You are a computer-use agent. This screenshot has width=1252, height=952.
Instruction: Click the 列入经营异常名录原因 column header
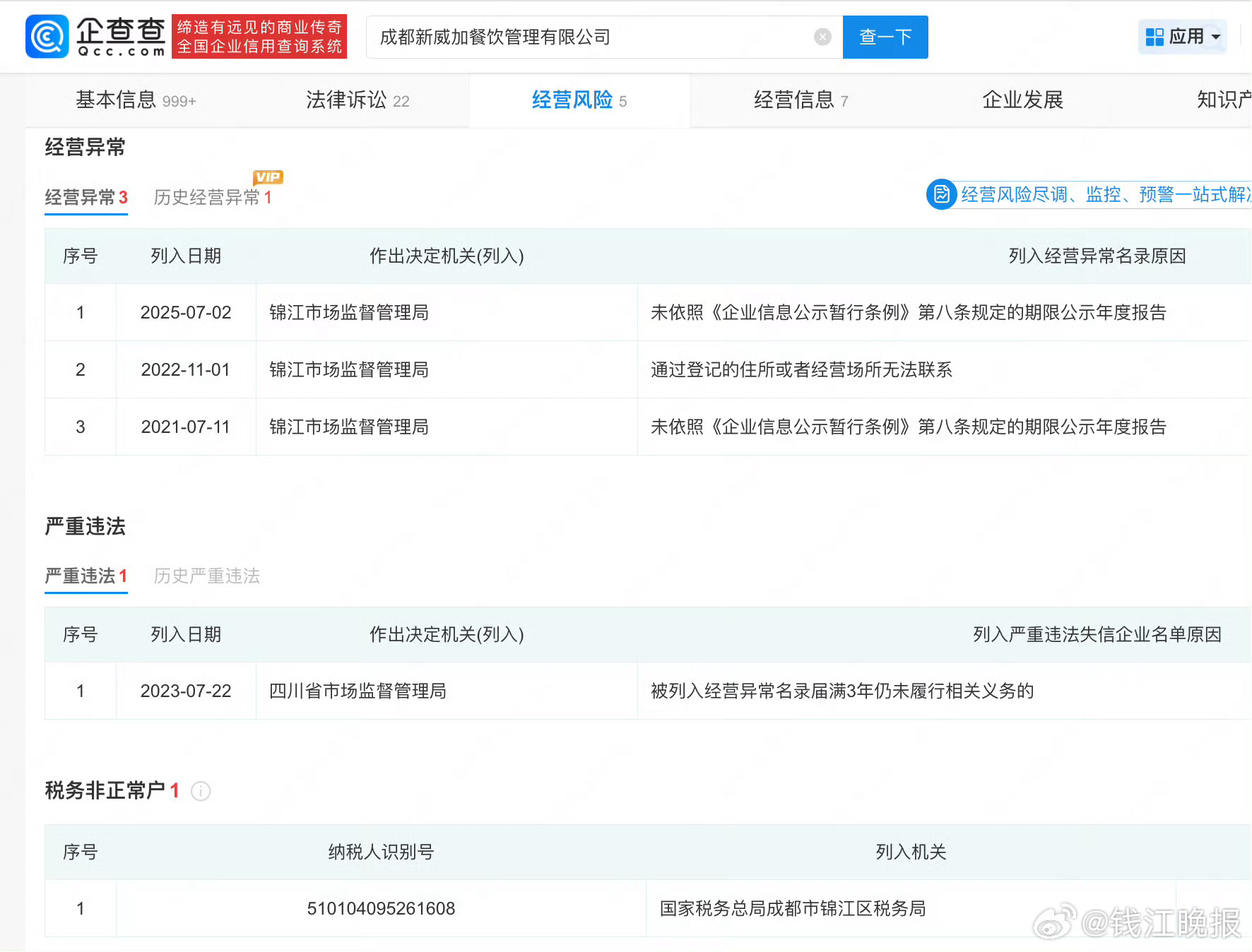tap(1097, 256)
